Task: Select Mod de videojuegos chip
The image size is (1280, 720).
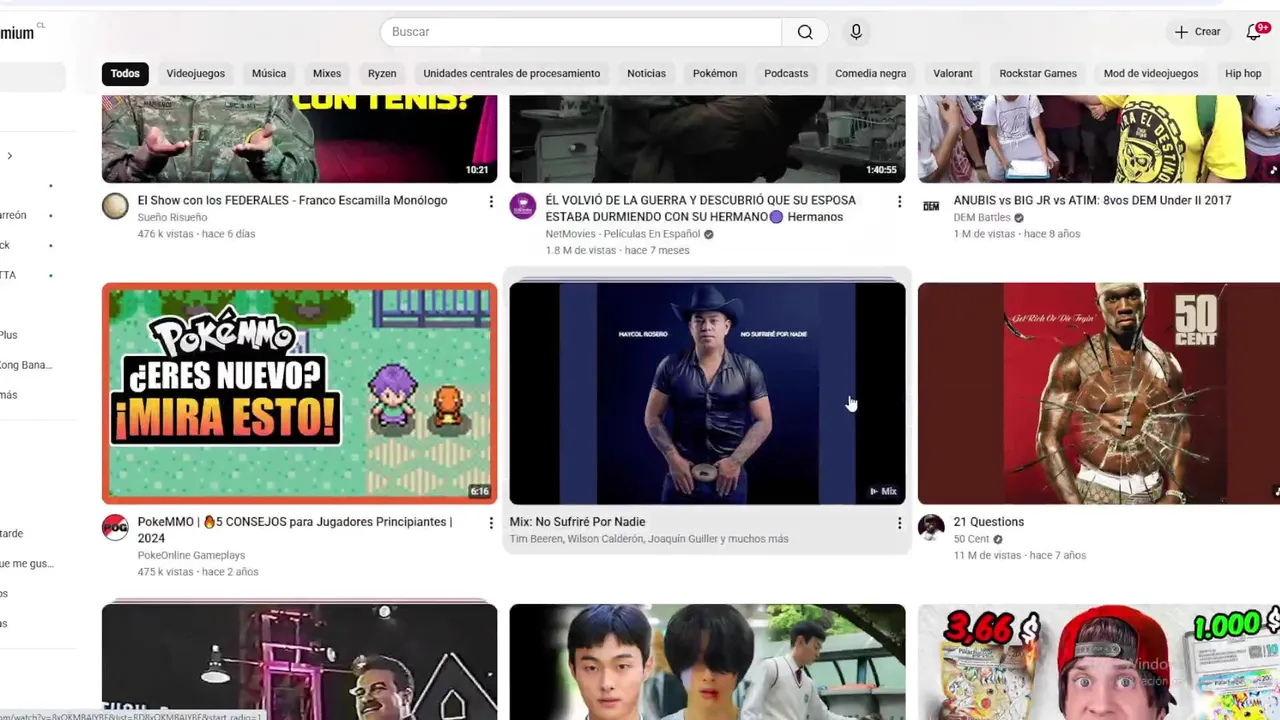Action: 1151,73
